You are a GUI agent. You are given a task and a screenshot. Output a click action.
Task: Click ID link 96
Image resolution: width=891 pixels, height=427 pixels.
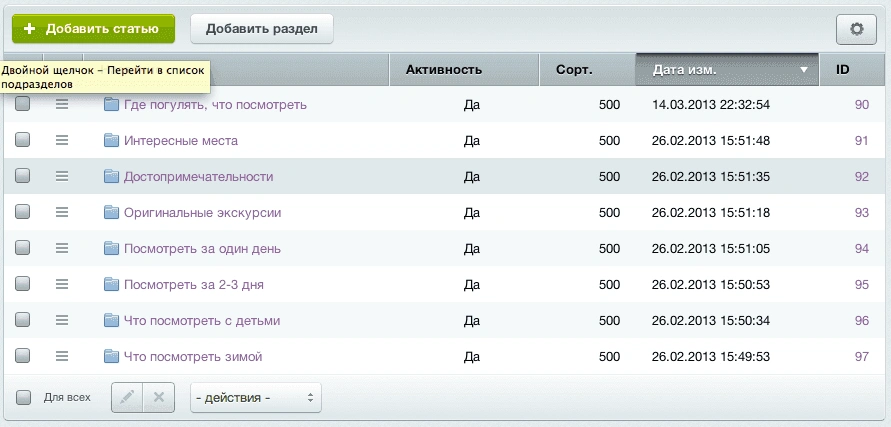[x=861, y=321]
